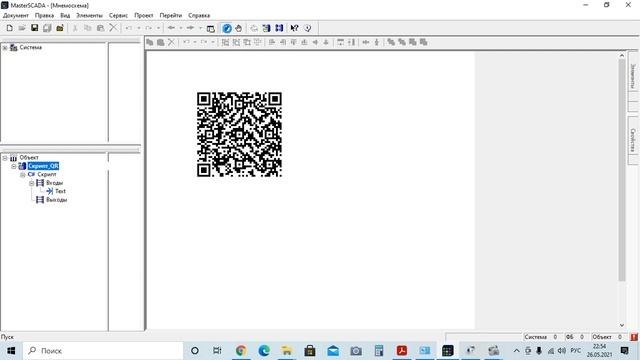Open the Правка menu
The width and height of the screenshot is (640, 360).
click(44, 16)
